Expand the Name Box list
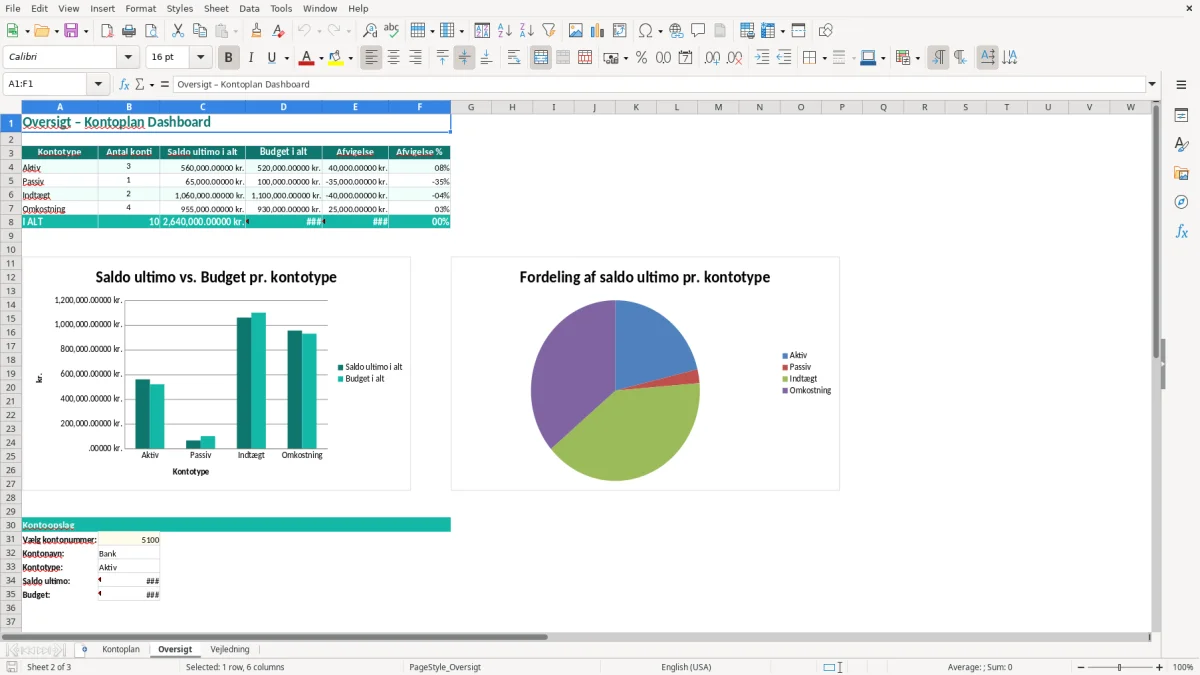The image size is (1200, 675). click(99, 84)
